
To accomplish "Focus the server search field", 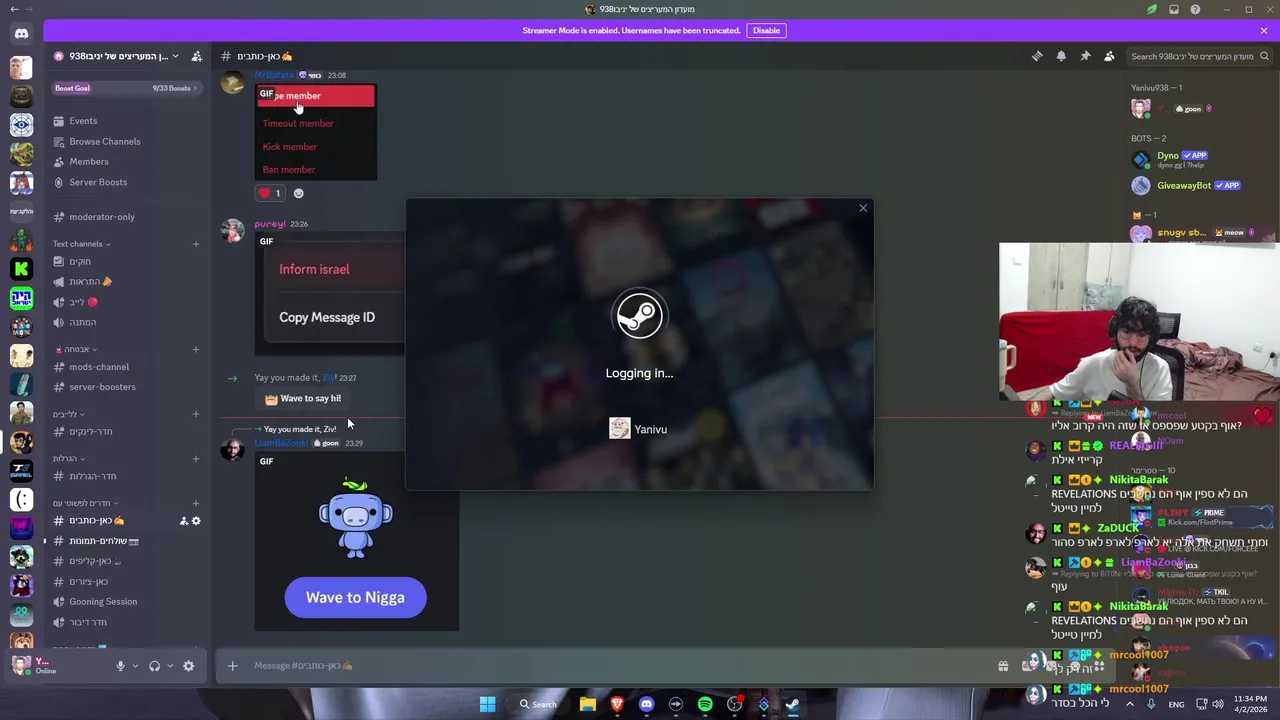I will pyautogui.click(x=1197, y=56).
